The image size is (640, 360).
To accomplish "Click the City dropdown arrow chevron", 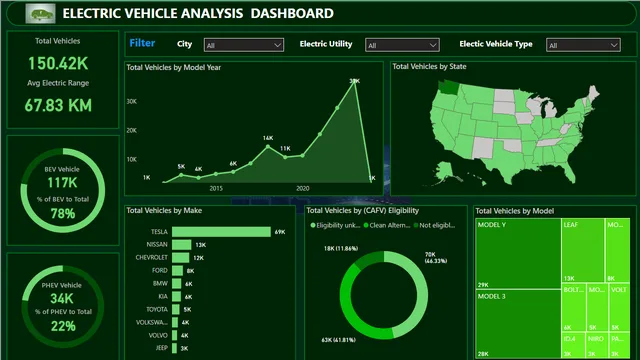I will coord(277,45).
